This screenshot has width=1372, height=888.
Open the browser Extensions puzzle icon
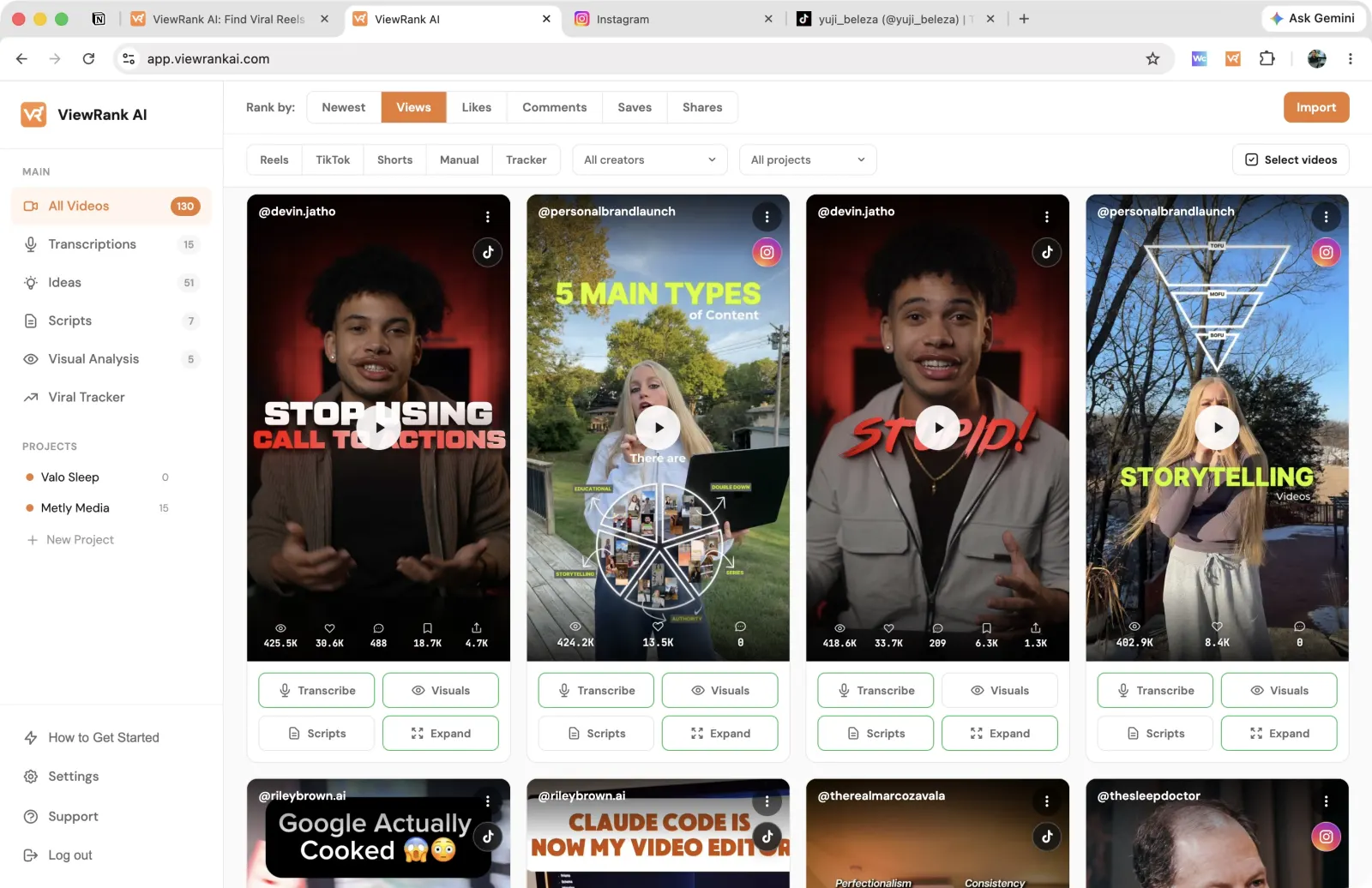pos(1267,58)
